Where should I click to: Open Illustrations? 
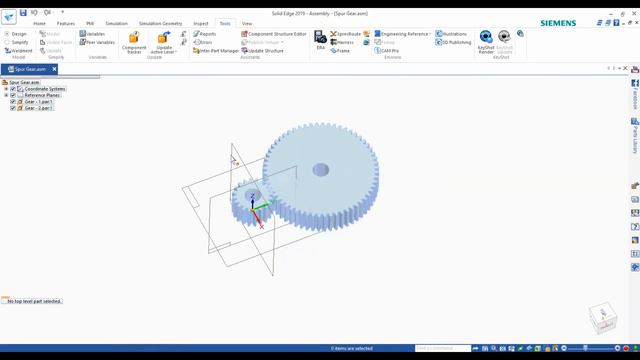pyautogui.click(x=451, y=34)
